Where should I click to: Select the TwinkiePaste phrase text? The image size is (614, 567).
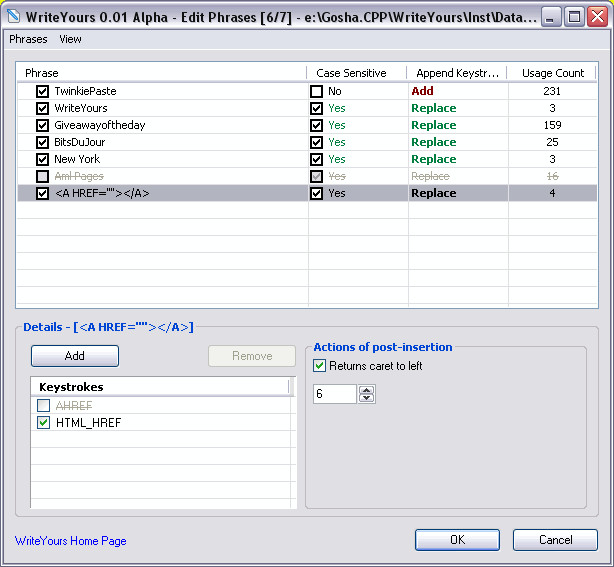pyautogui.click(x=85, y=91)
